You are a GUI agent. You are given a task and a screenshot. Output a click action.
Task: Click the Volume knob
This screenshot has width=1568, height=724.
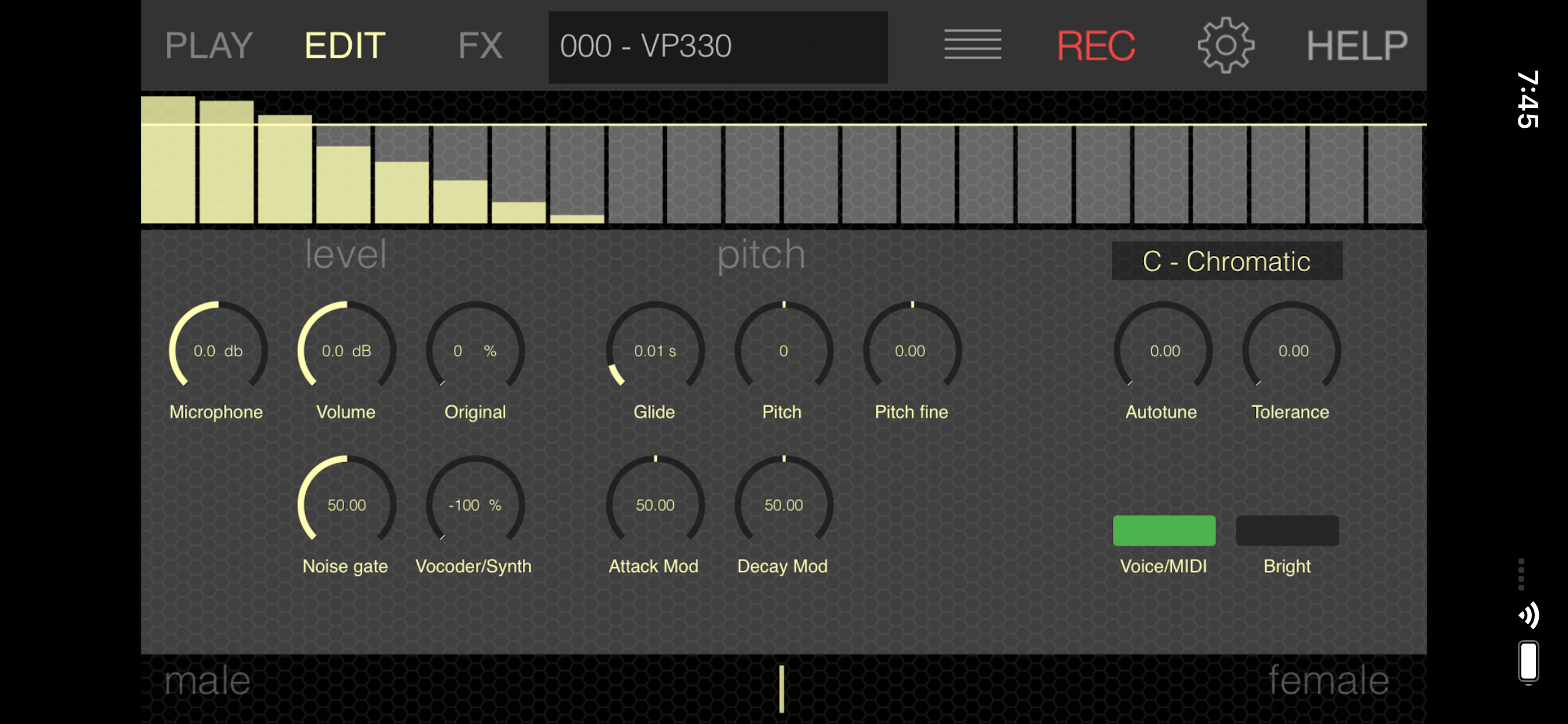347,351
